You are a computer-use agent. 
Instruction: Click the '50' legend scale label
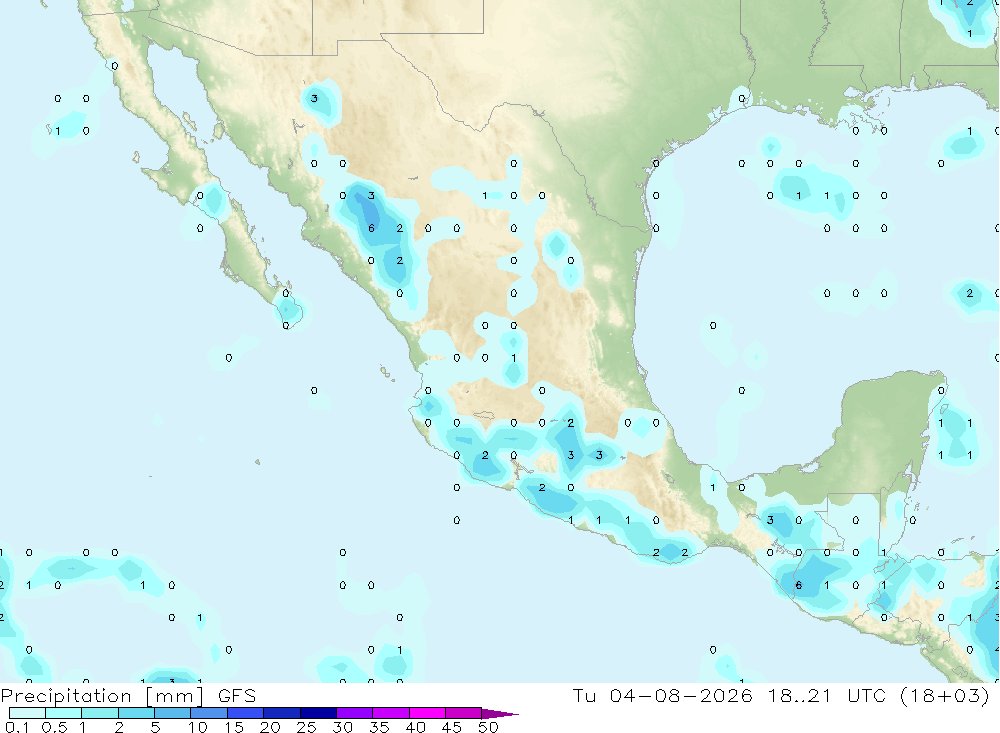(x=488, y=727)
